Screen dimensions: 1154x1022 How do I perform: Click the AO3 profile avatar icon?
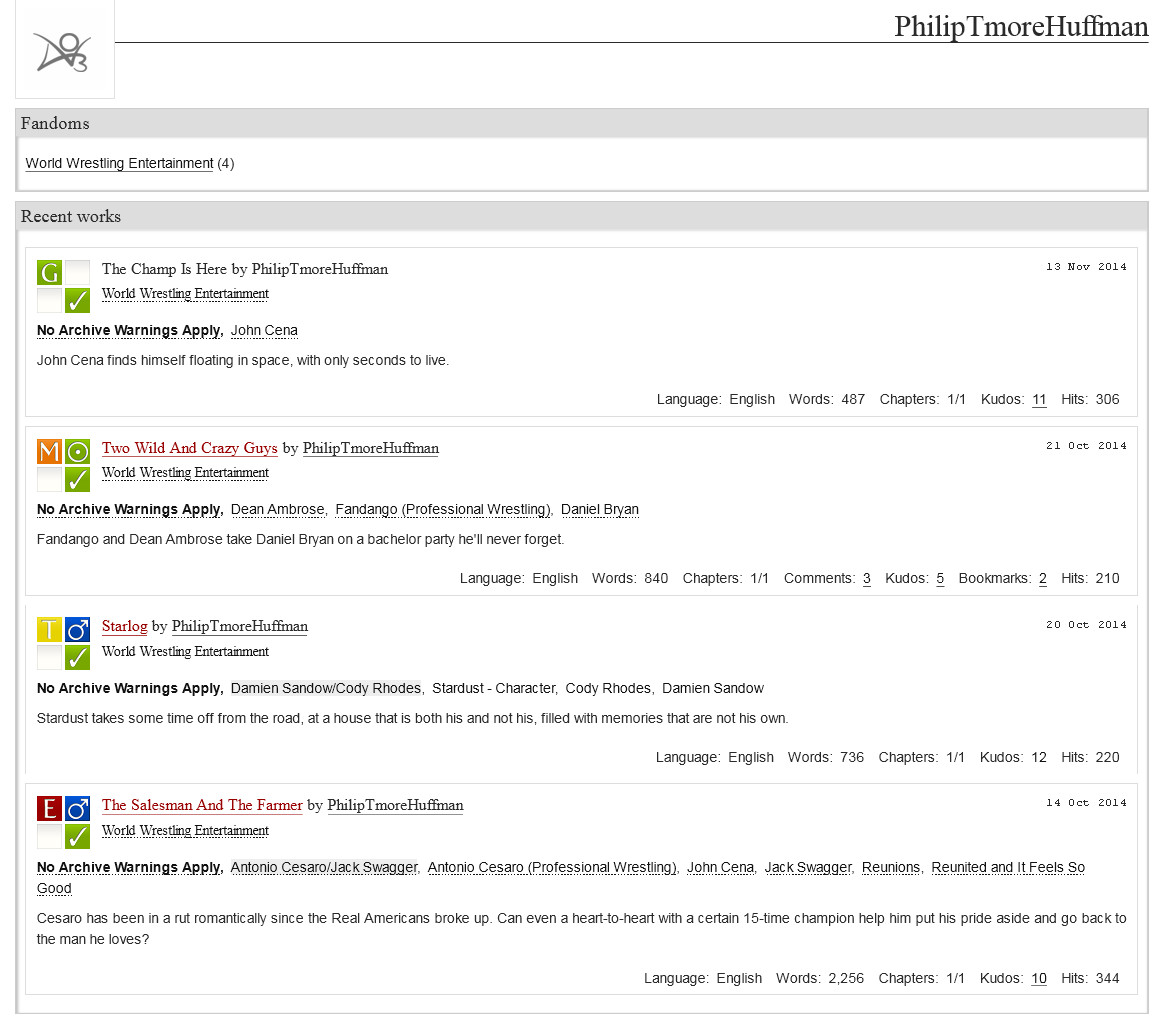65,50
